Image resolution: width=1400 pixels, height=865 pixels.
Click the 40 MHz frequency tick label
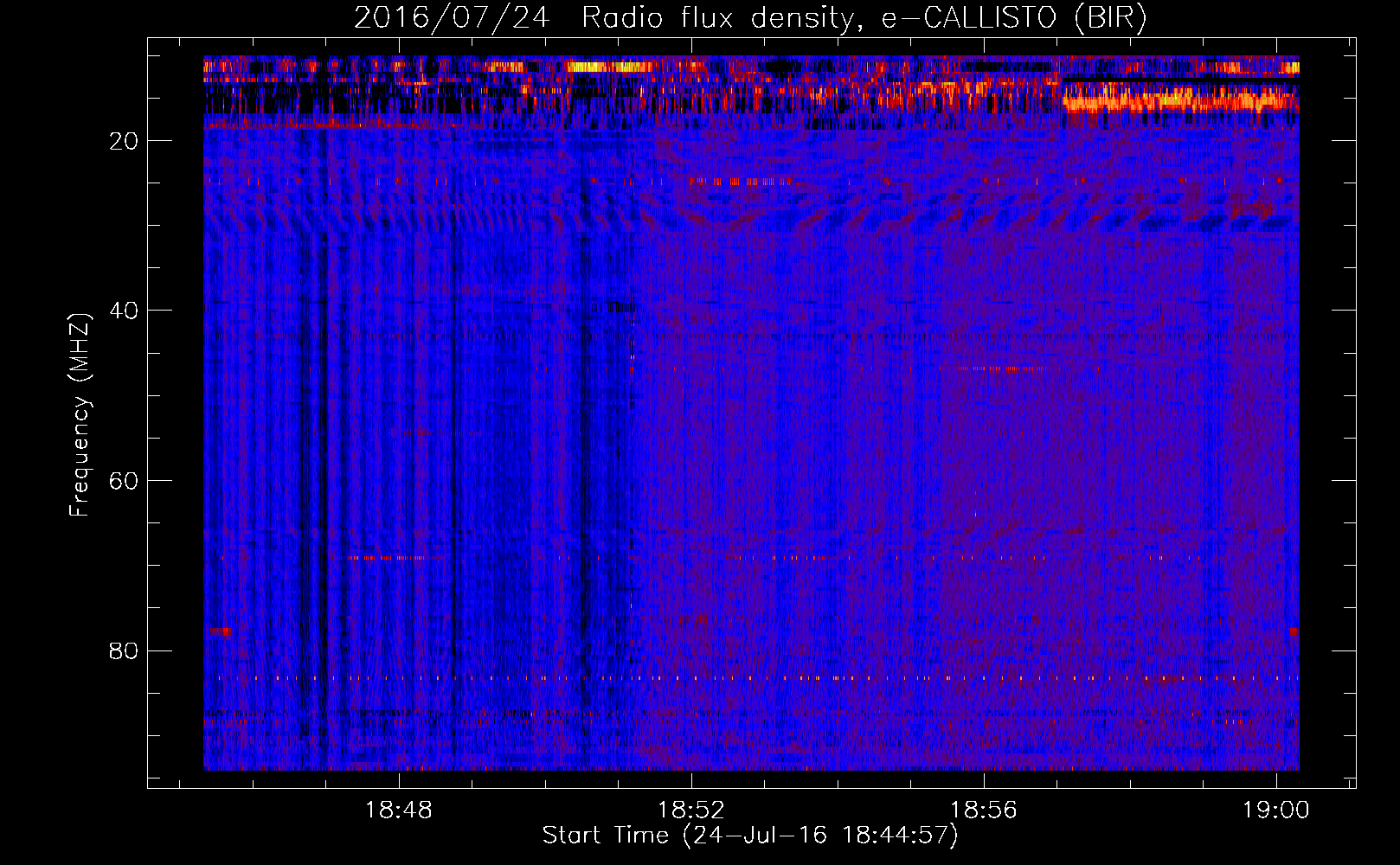coord(125,311)
